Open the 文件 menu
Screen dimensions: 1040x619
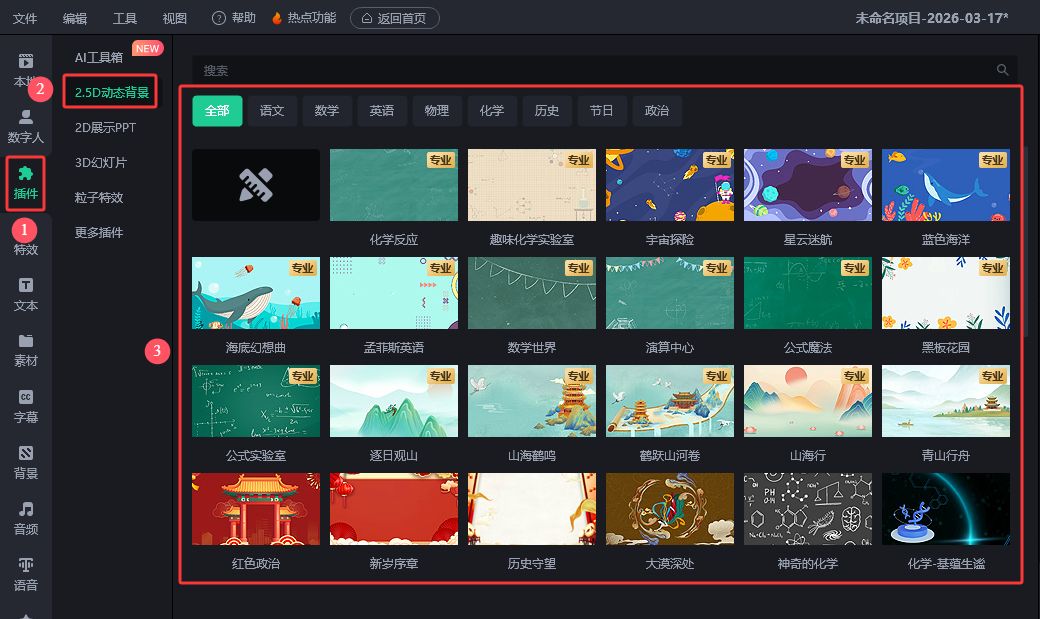(x=25, y=18)
